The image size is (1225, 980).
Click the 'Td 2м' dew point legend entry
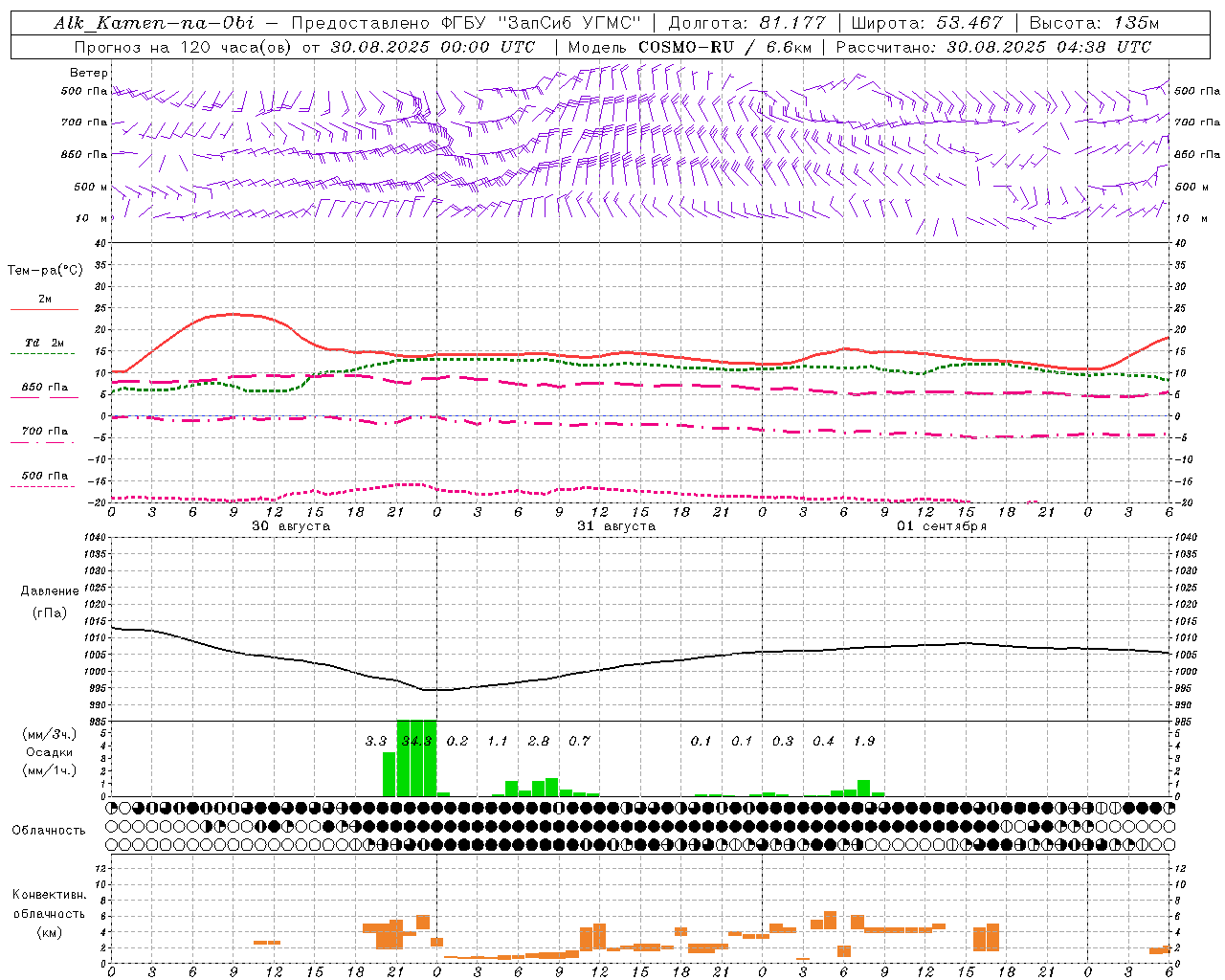coord(45,343)
